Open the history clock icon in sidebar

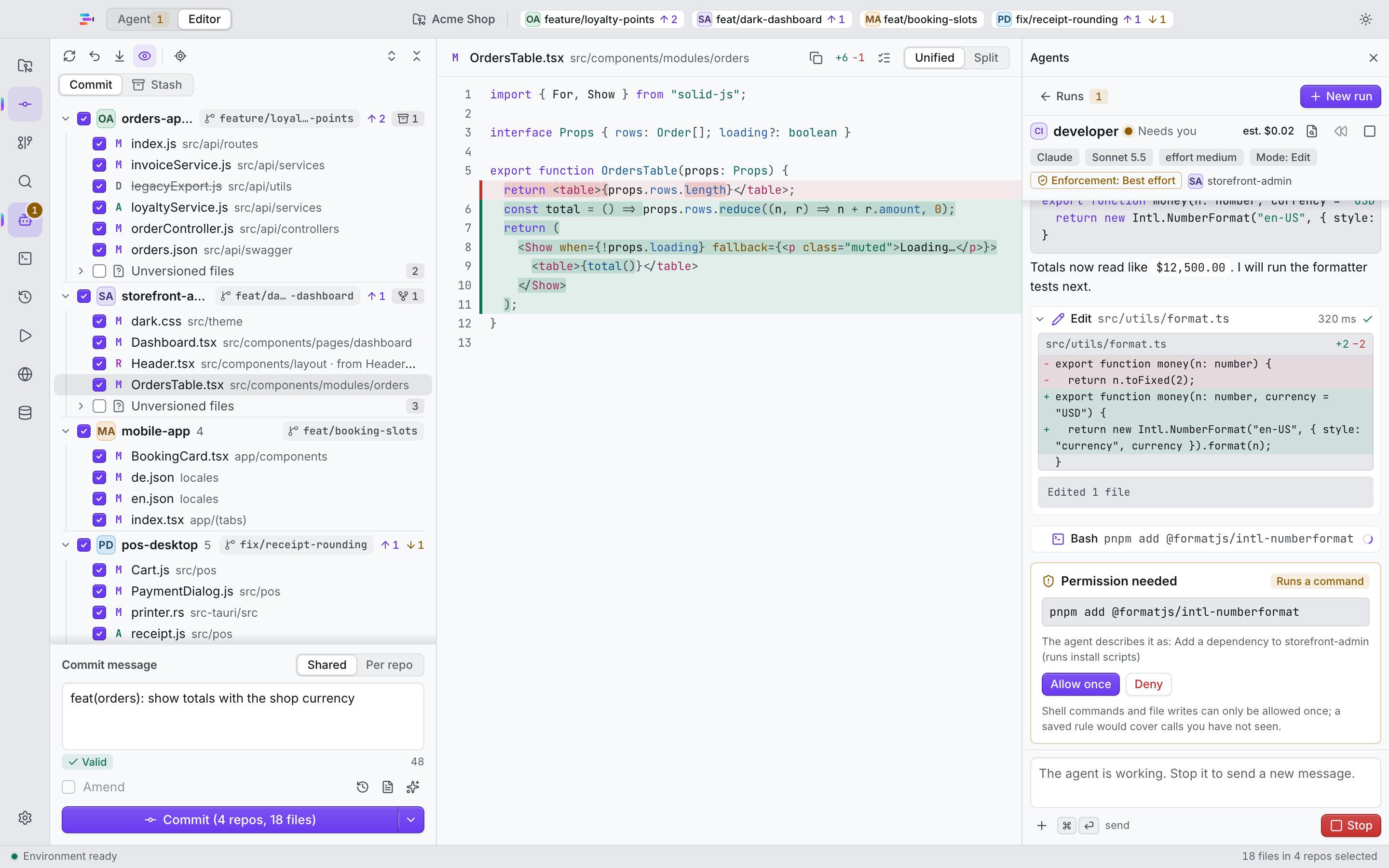click(25, 297)
